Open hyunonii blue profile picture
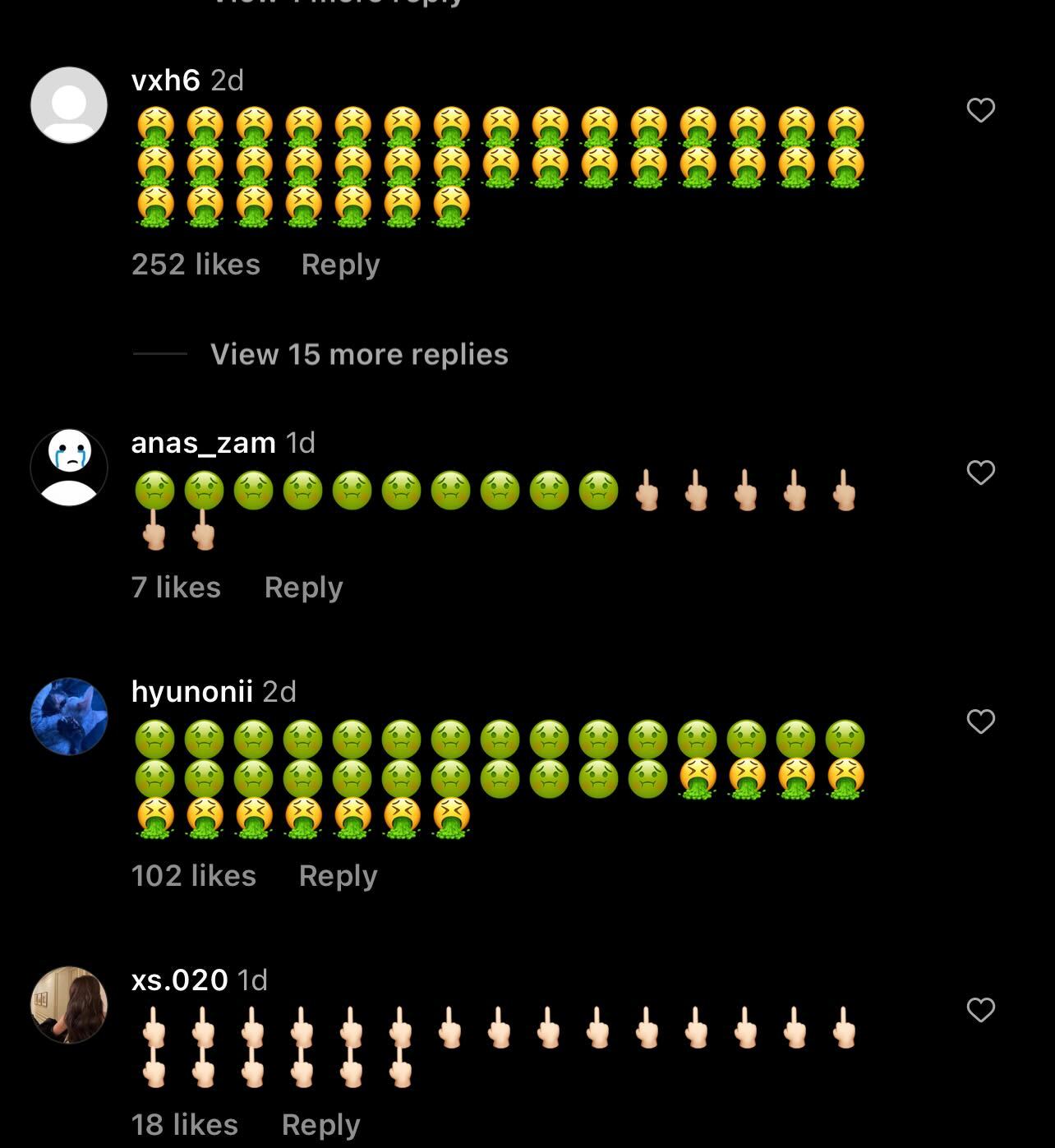The height and width of the screenshot is (1148, 1055). click(x=69, y=717)
